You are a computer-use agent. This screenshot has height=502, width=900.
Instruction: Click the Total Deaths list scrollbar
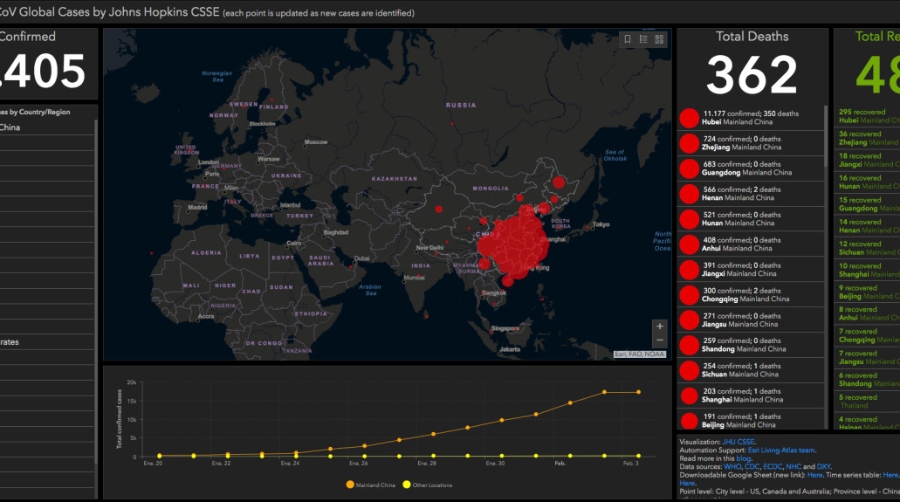(x=826, y=136)
